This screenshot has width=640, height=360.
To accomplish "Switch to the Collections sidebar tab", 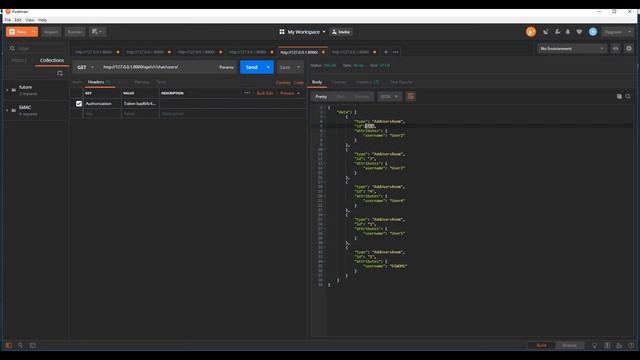I will click(x=52, y=60).
